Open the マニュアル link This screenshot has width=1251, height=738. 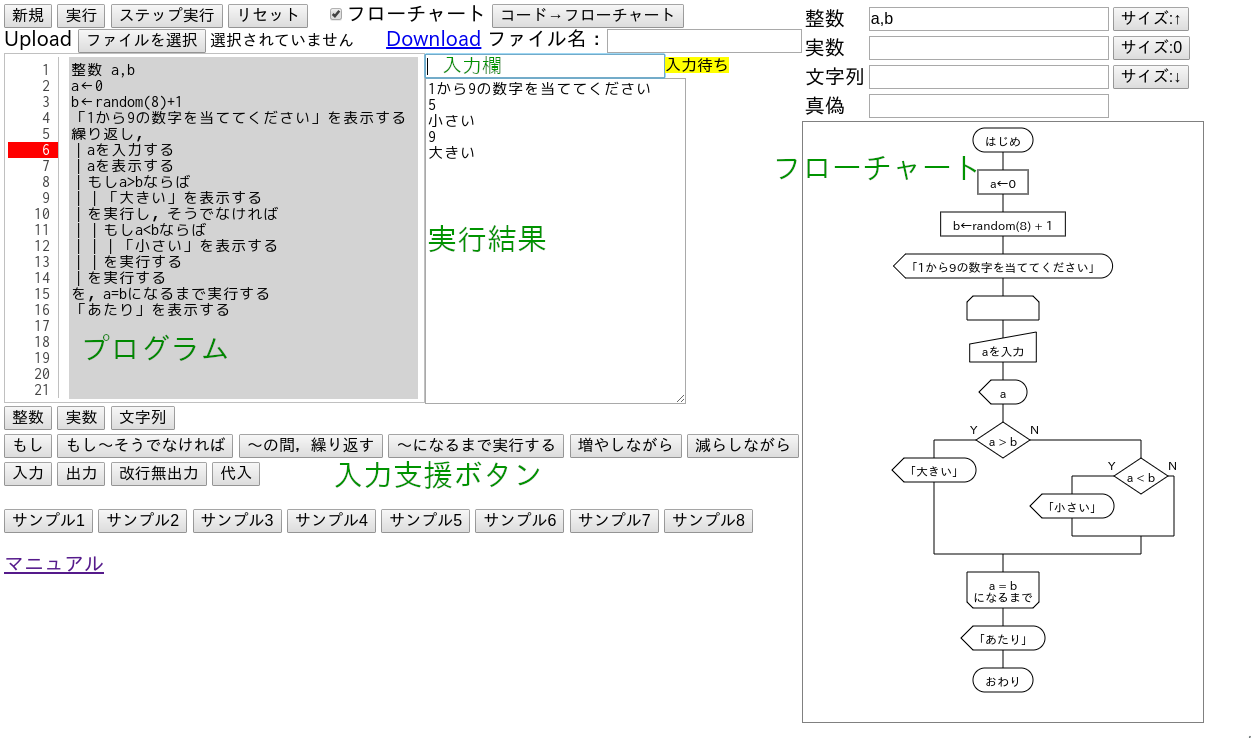[54, 564]
